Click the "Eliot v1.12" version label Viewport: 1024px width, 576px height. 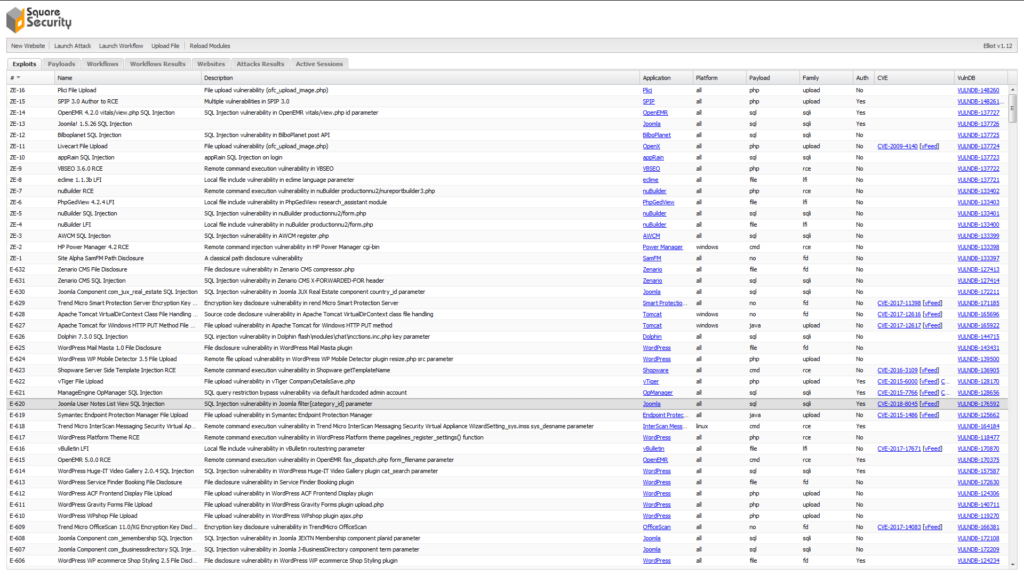pos(997,46)
